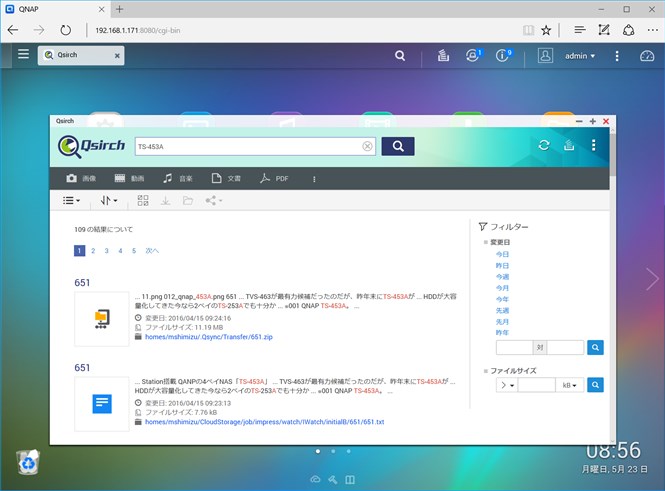Open the second 651 result title
The image size is (665, 491).
coord(82,368)
